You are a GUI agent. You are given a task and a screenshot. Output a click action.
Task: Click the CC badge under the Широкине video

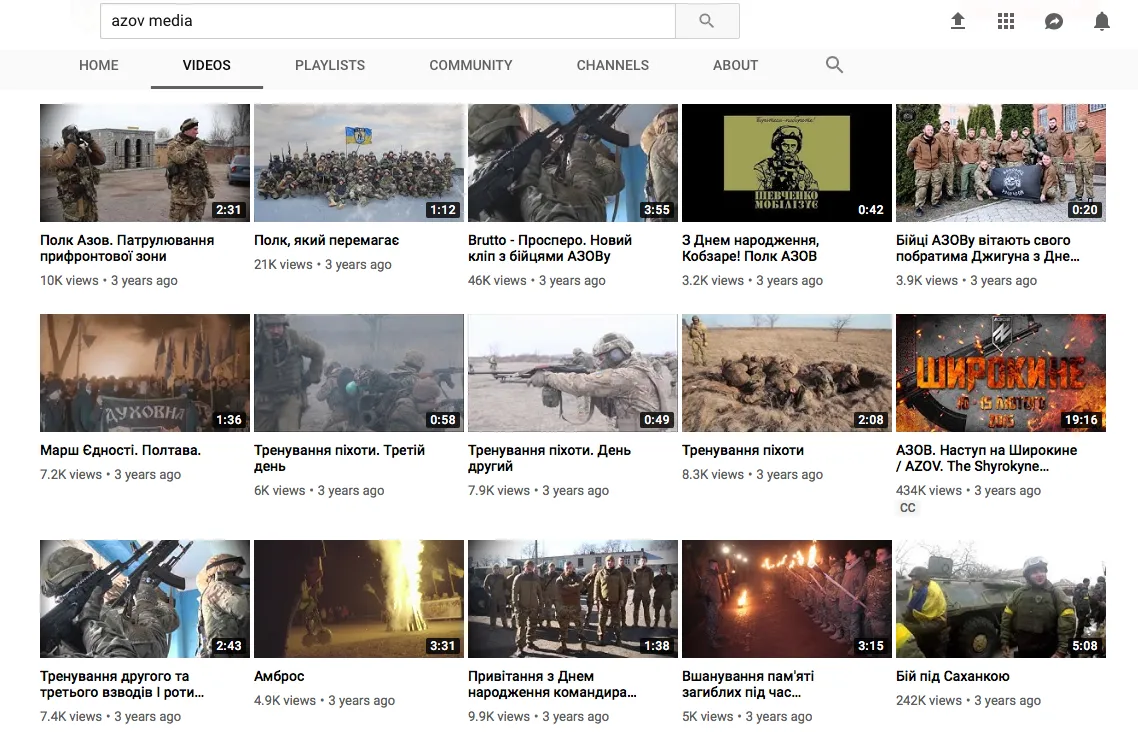point(908,508)
